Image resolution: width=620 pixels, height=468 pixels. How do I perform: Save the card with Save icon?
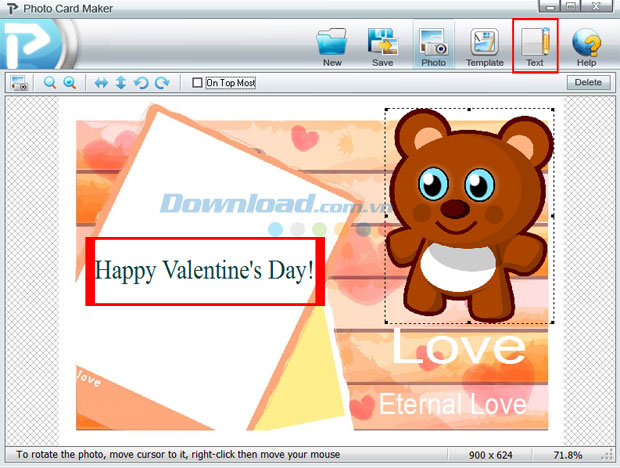coord(382,46)
